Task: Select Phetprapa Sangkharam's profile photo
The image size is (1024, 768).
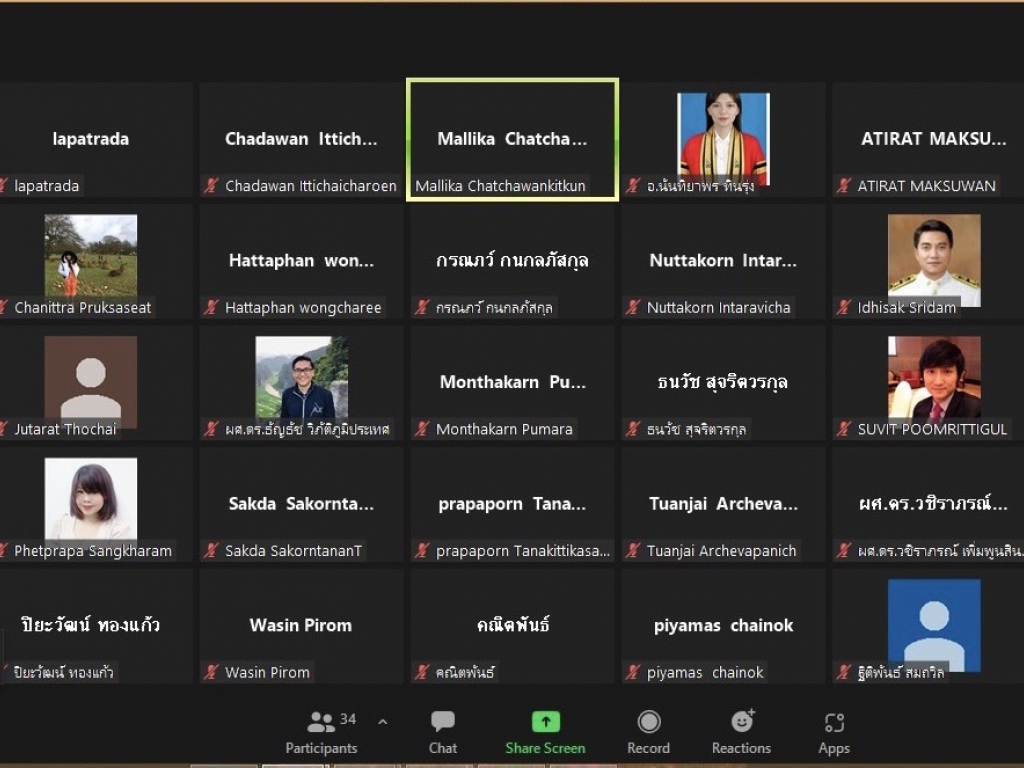Action: [91, 498]
